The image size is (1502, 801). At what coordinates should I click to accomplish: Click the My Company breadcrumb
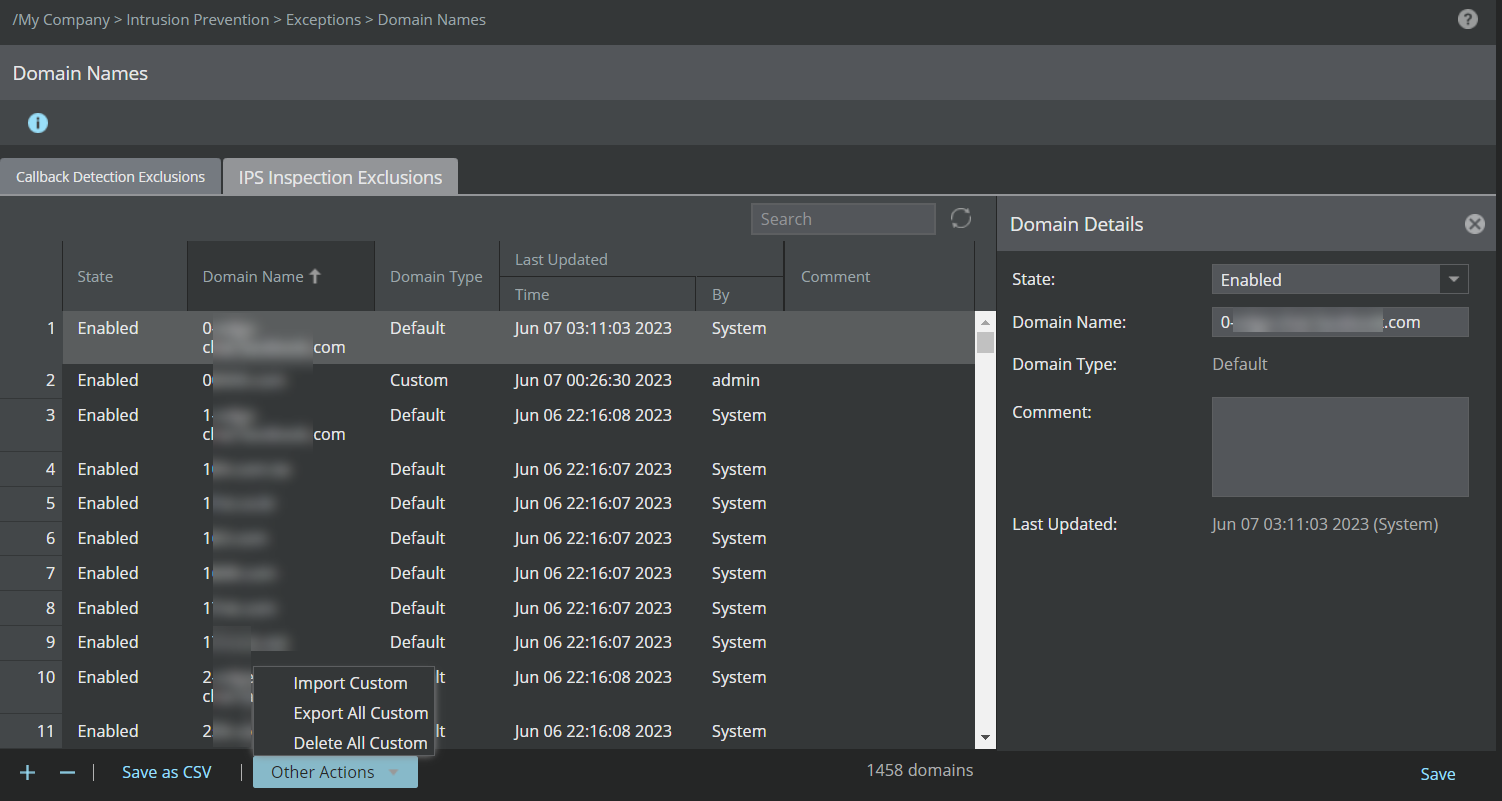tap(61, 19)
